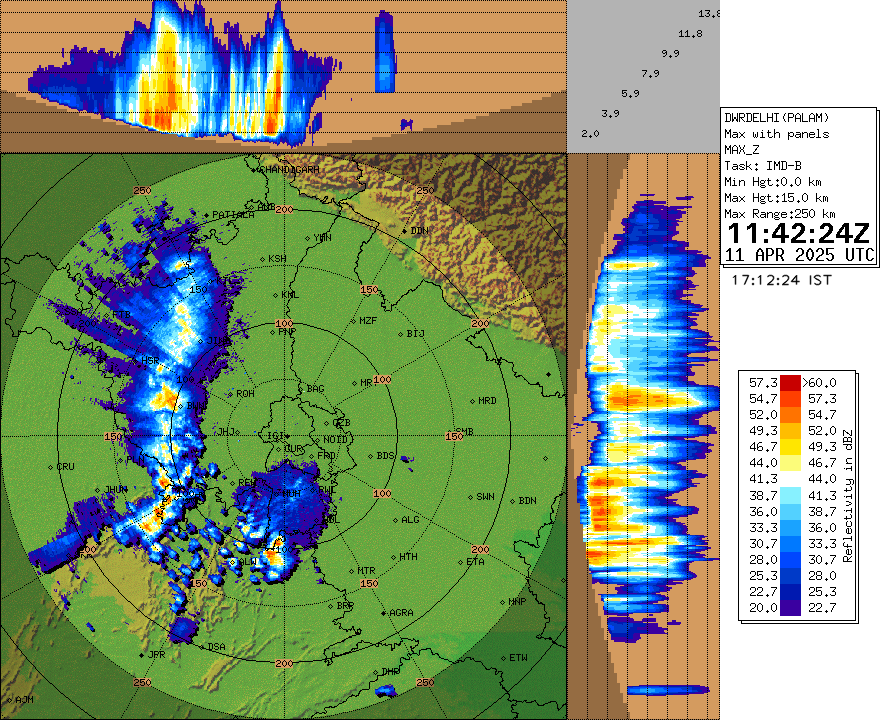Select the Max Hgt:15.0 km line

pos(776,198)
